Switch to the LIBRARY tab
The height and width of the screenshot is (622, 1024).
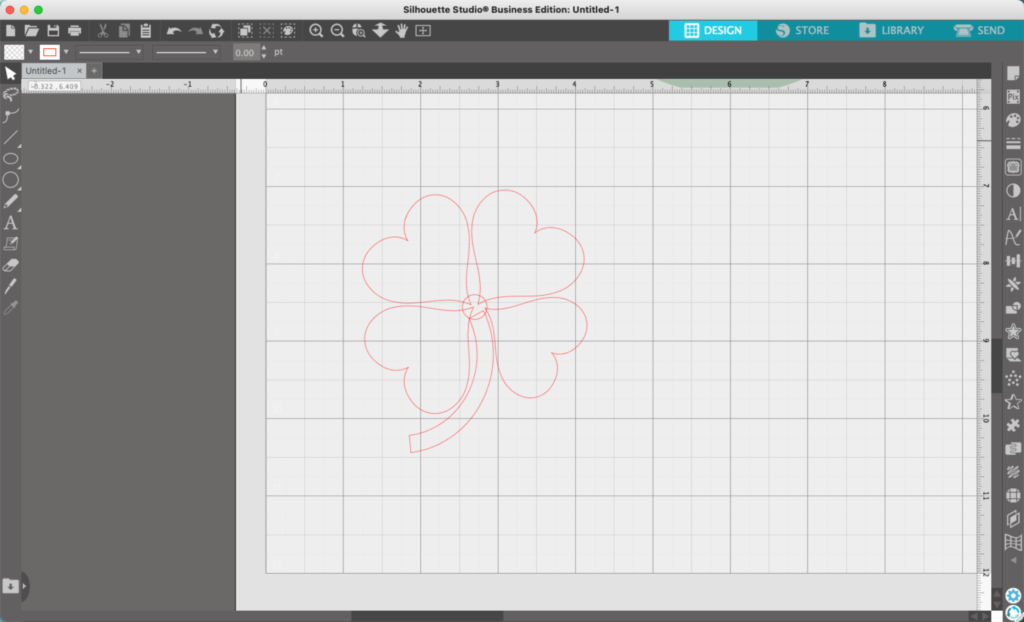click(x=891, y=31)
